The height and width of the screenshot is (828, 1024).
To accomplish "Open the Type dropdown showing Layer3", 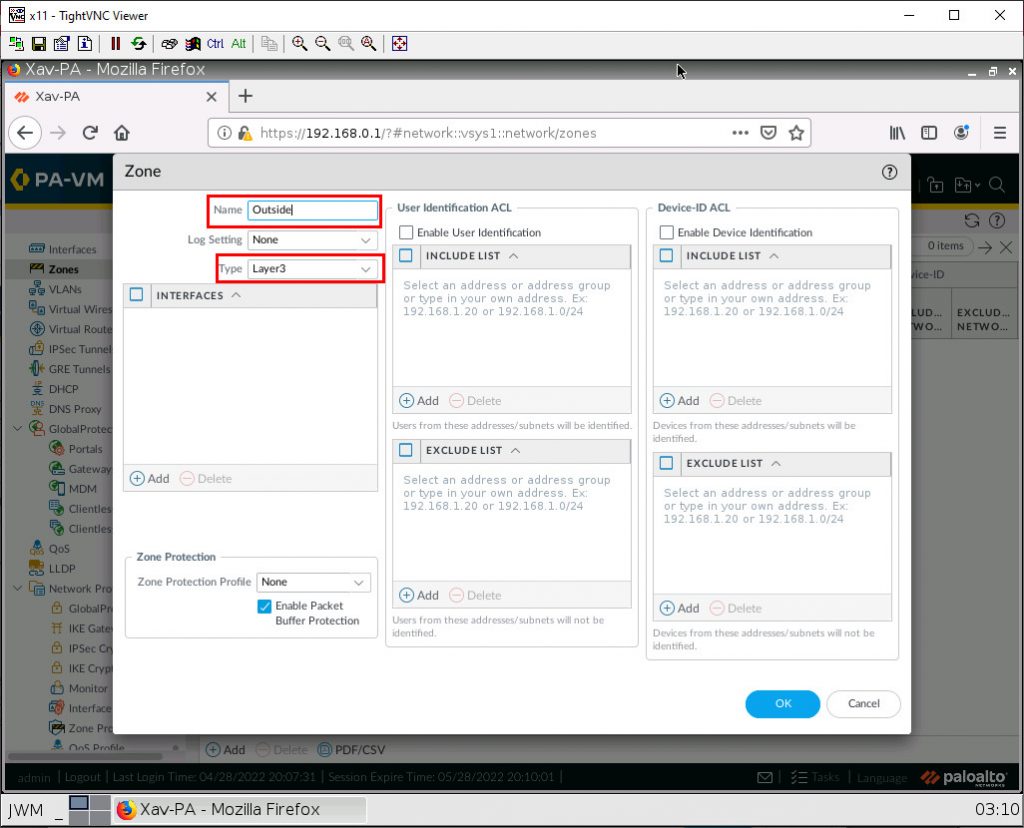I will [311, 269].
